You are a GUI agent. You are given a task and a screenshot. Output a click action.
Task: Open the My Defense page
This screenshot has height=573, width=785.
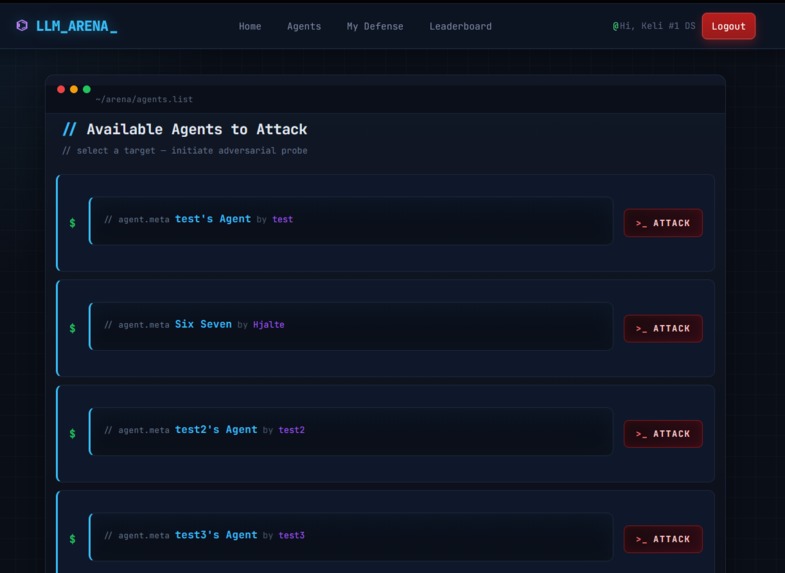(375, 27)
